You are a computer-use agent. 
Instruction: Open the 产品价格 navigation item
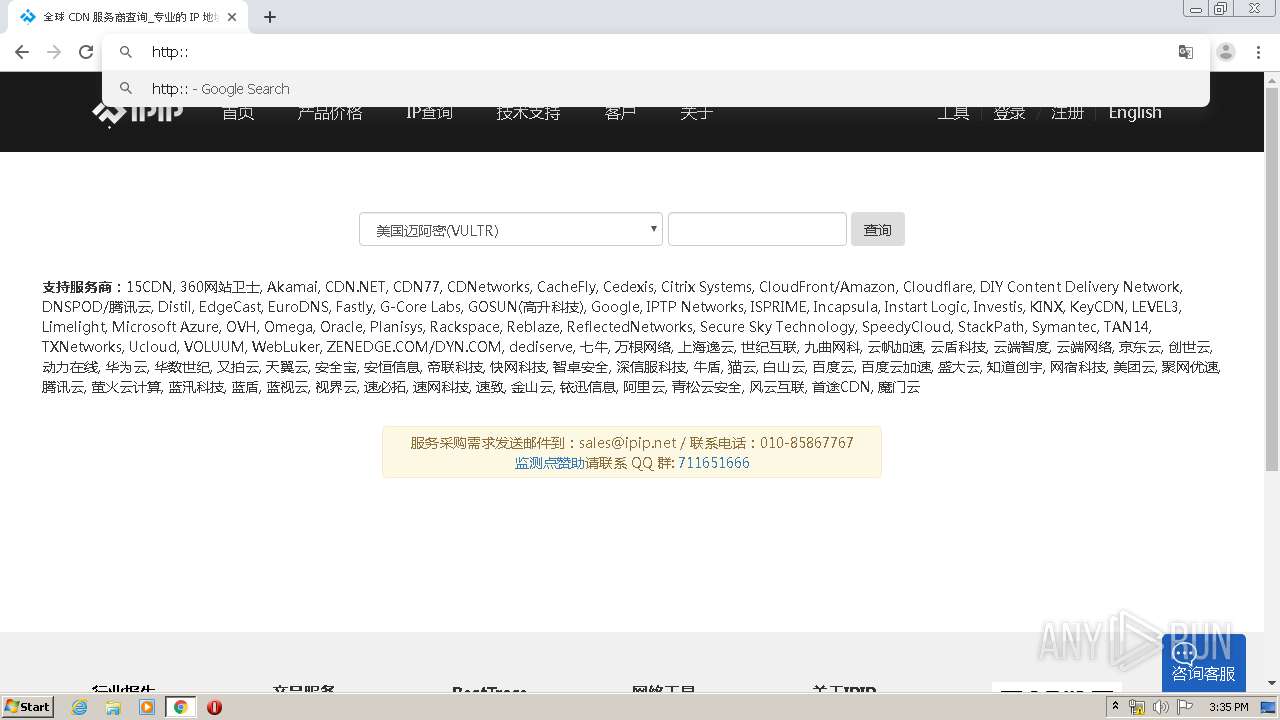(x=329, y=112)
